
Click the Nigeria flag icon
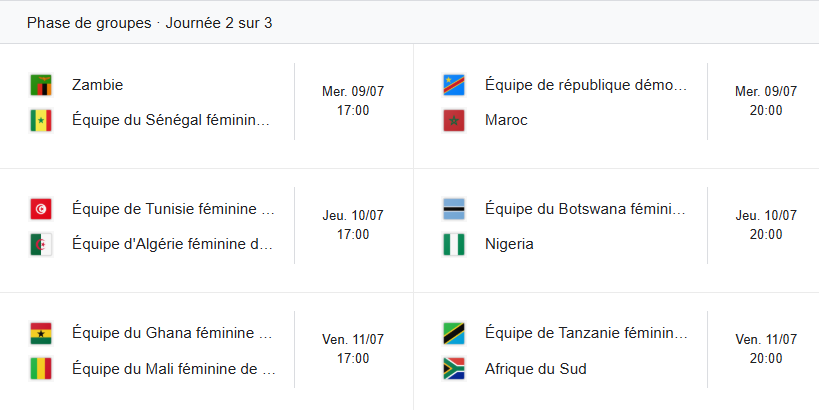454,245
